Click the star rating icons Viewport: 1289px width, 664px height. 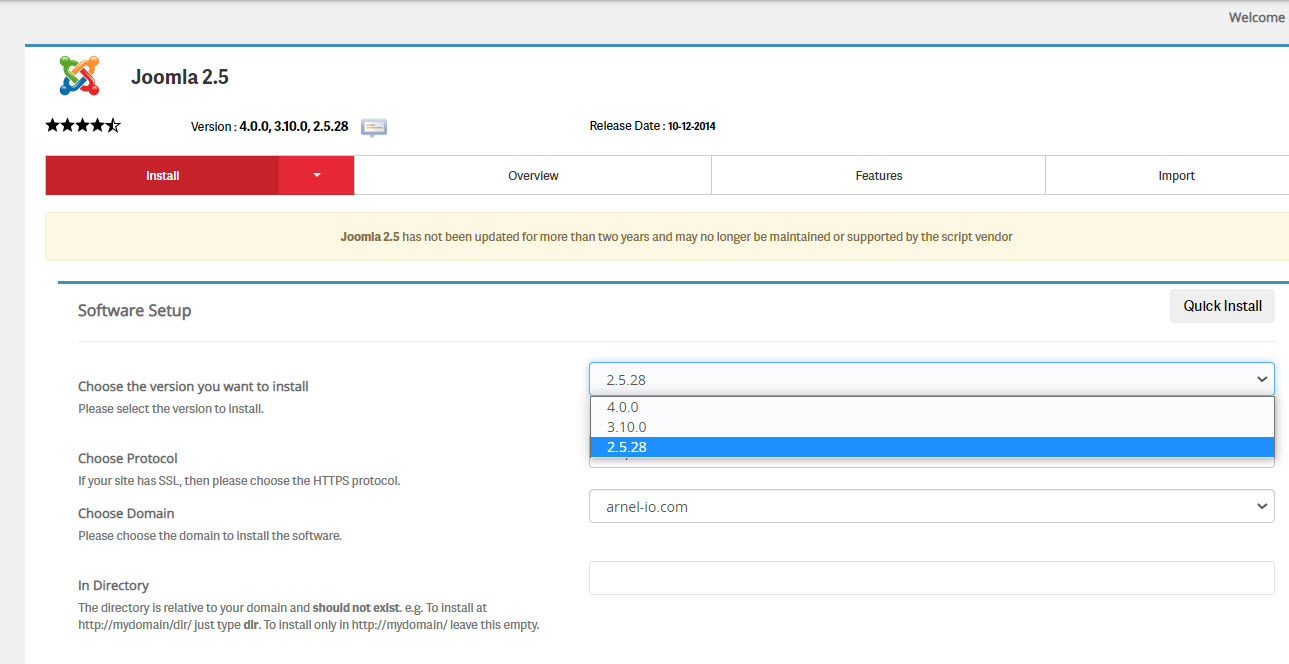[83, 126]
